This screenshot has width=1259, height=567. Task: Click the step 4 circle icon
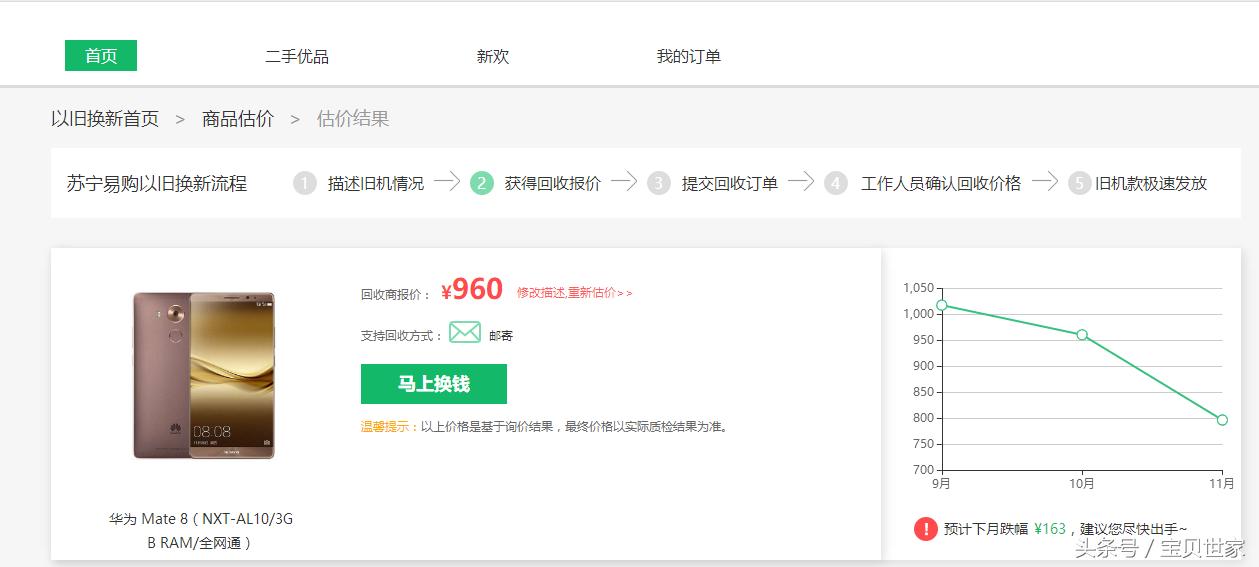[x=836, y=183]
